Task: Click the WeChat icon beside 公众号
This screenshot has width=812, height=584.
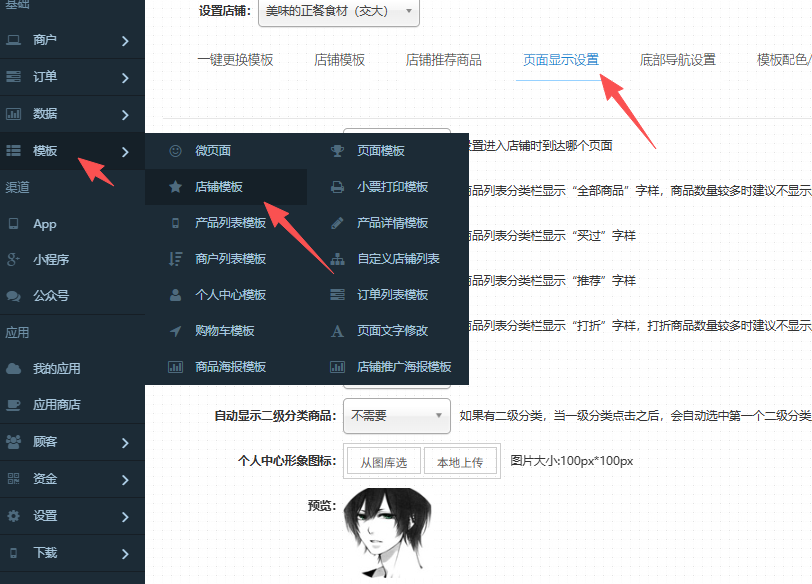Action: tap(13, 296)
